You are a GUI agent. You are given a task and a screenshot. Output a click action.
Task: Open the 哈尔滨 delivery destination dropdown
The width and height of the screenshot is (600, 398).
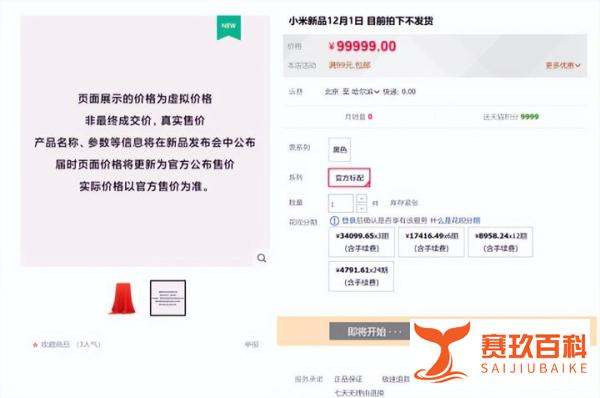click(365, 91)
